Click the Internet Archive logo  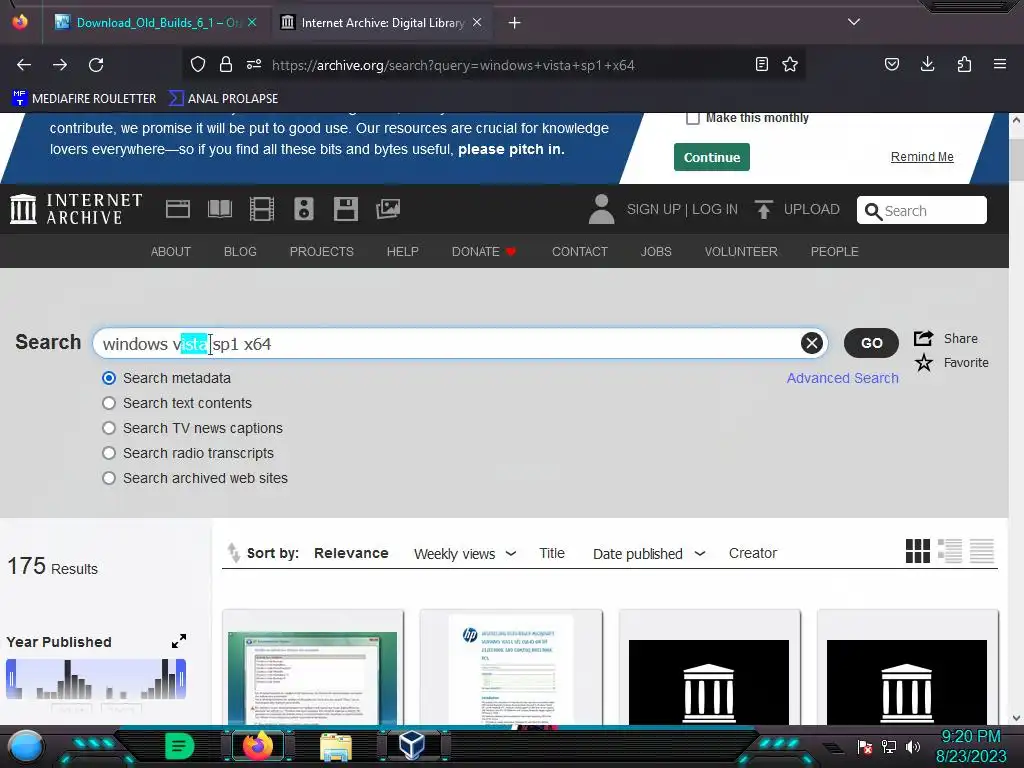pos(76,209)
